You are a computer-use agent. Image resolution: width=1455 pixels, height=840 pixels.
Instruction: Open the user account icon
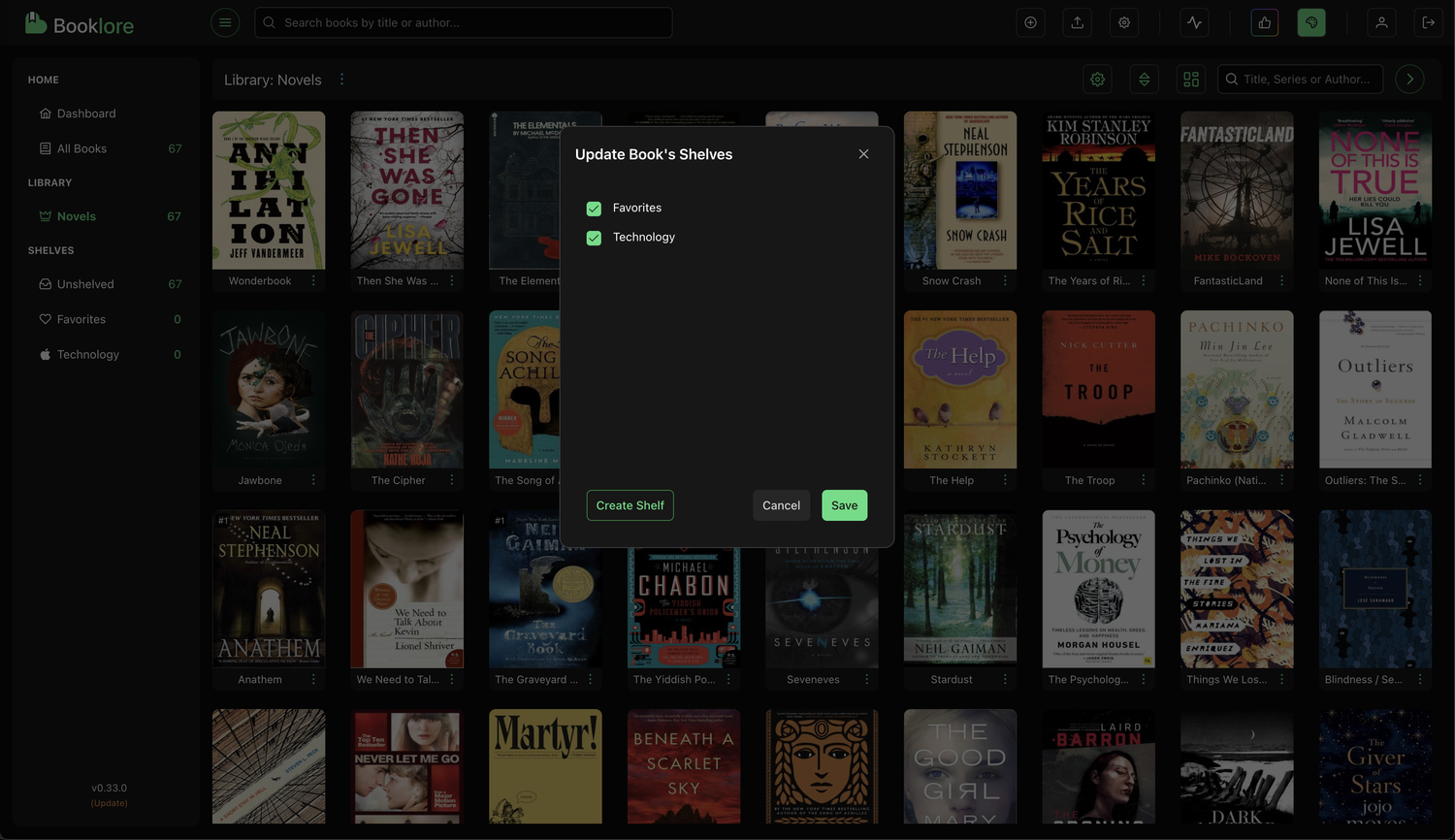coord(1381,22)
